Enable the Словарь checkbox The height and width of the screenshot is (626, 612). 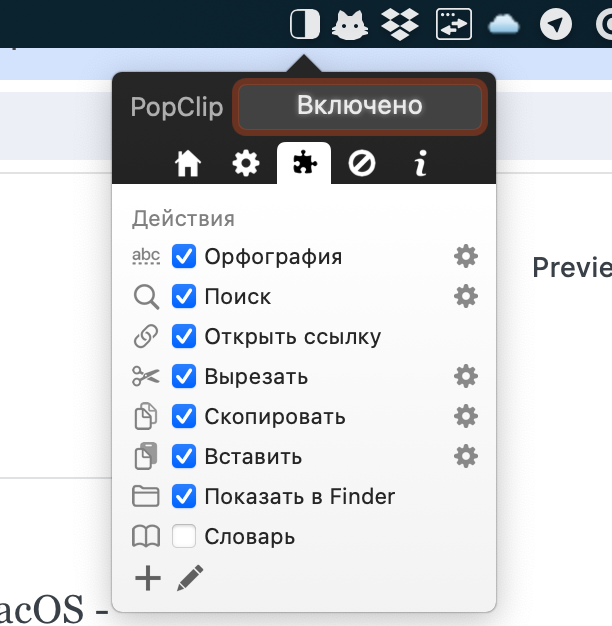[x=184, y=536]
